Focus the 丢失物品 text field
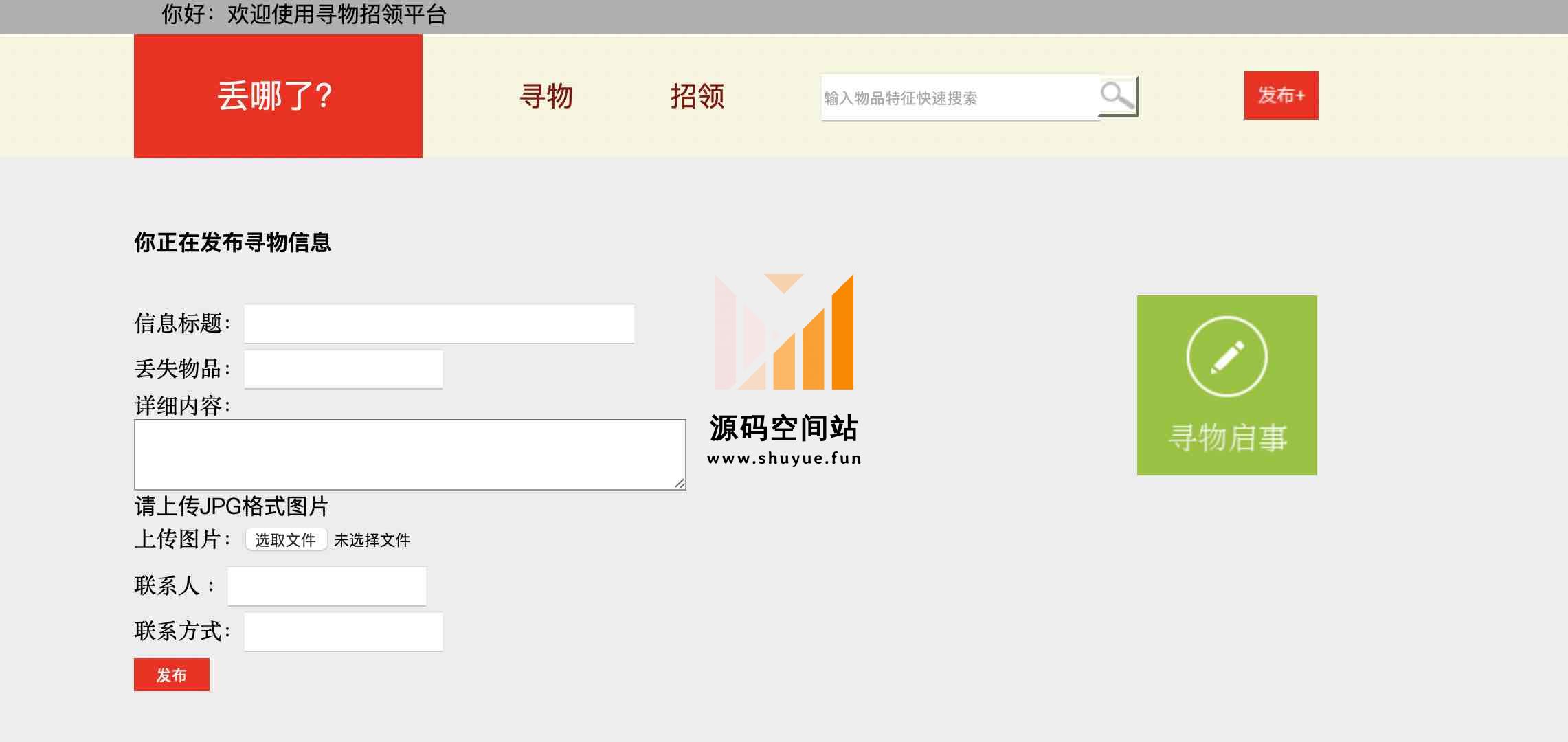The height and width of the screenshot is (742, 1568). tap(344, 370)
